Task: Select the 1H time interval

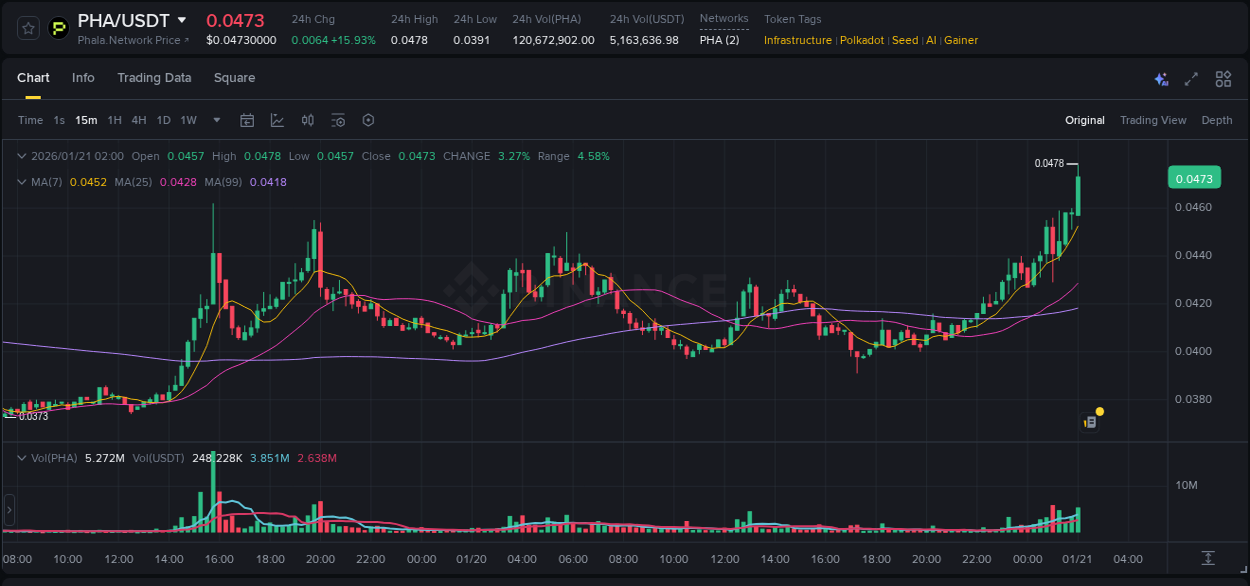Action: pos(115,120)
